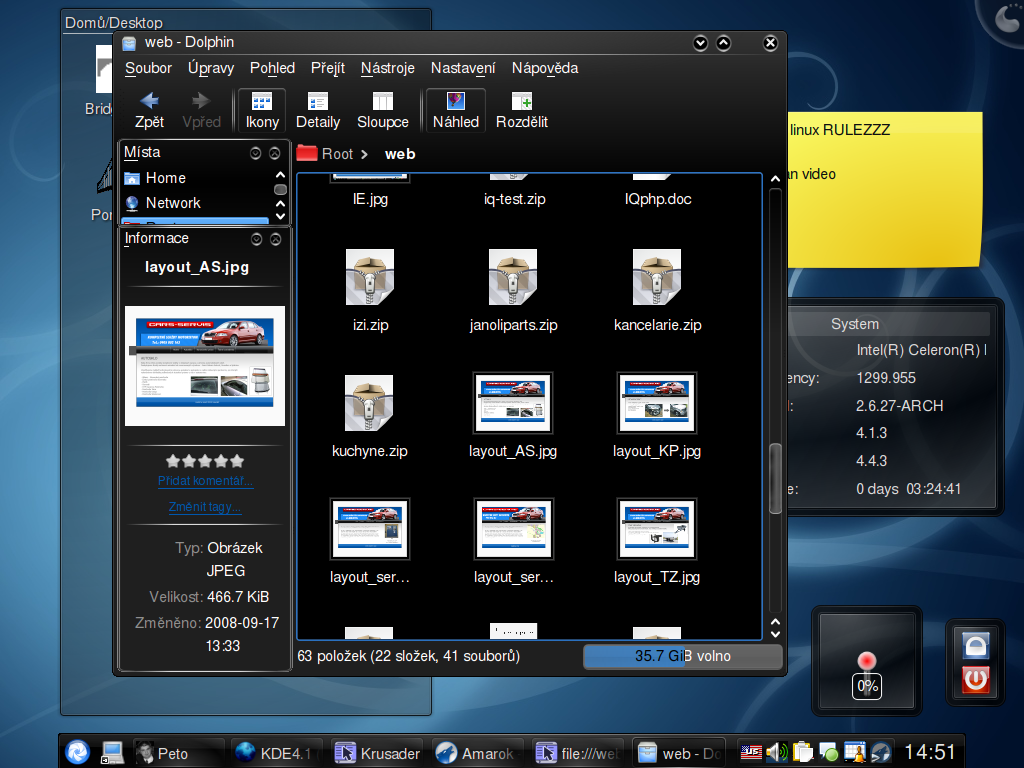Click the bottom scroll-down arrow of file view
This screenshot has height=768, width=1024.
(775, 633)
